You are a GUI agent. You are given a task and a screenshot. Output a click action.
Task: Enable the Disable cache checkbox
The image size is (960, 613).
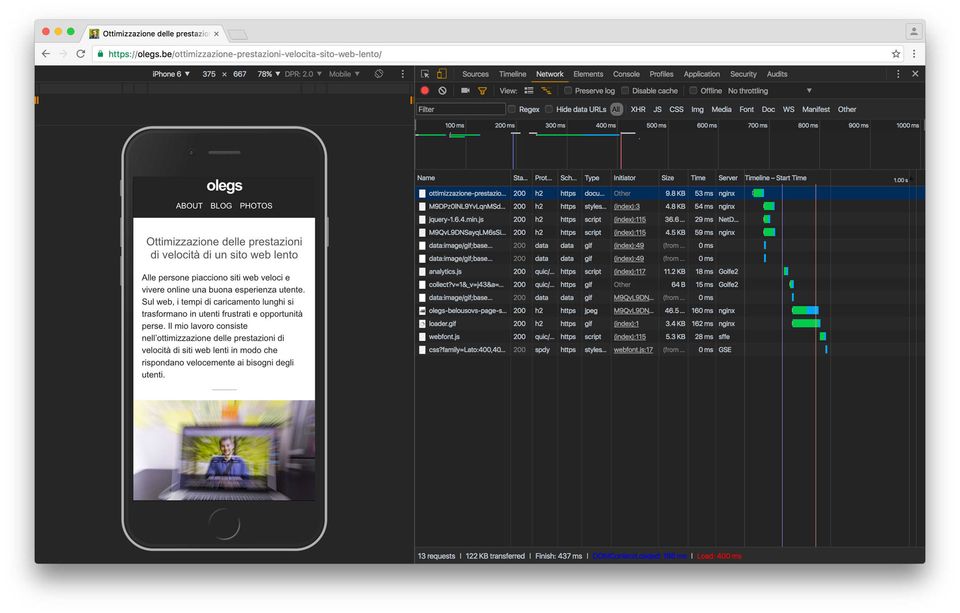coord(625,91)
